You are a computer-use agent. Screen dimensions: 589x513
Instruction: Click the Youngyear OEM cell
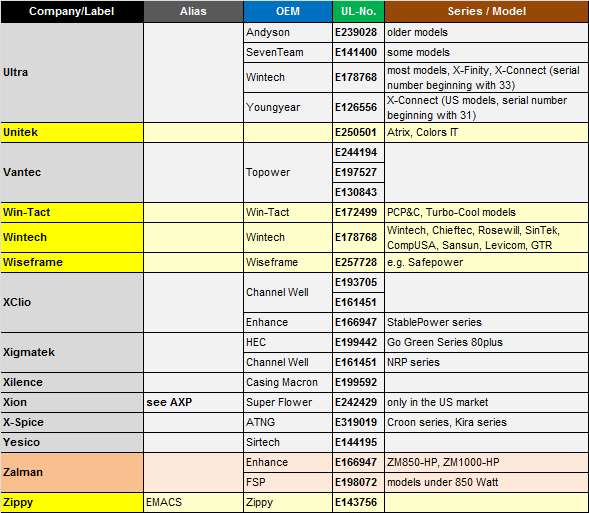(x=288, y=107)
